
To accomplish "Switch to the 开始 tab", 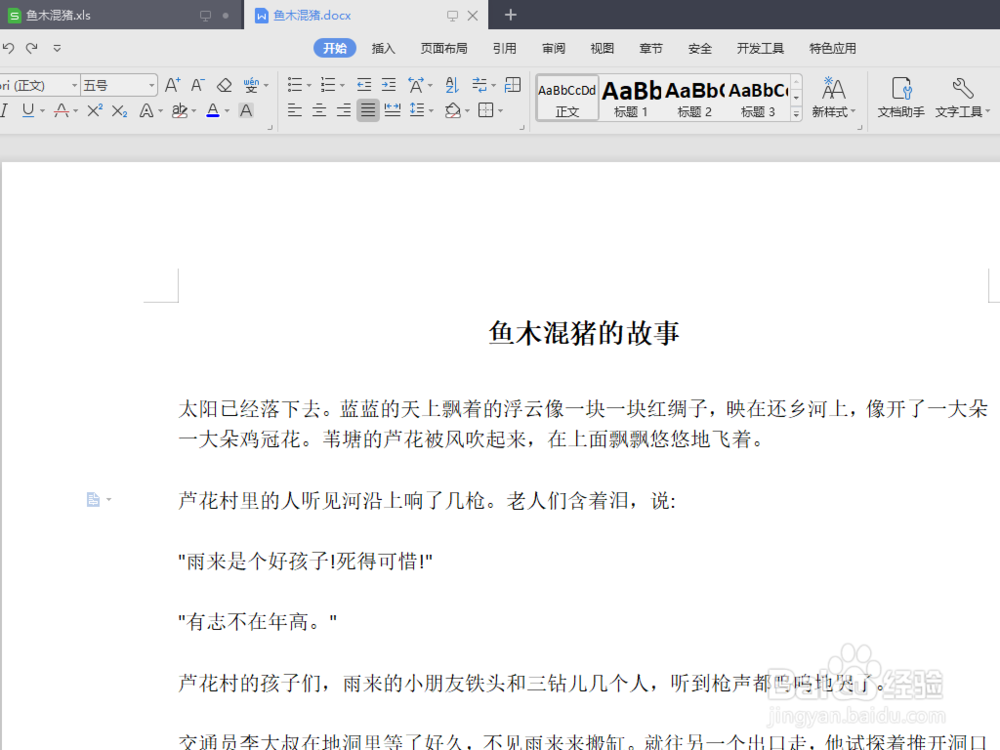I will 335,48.
